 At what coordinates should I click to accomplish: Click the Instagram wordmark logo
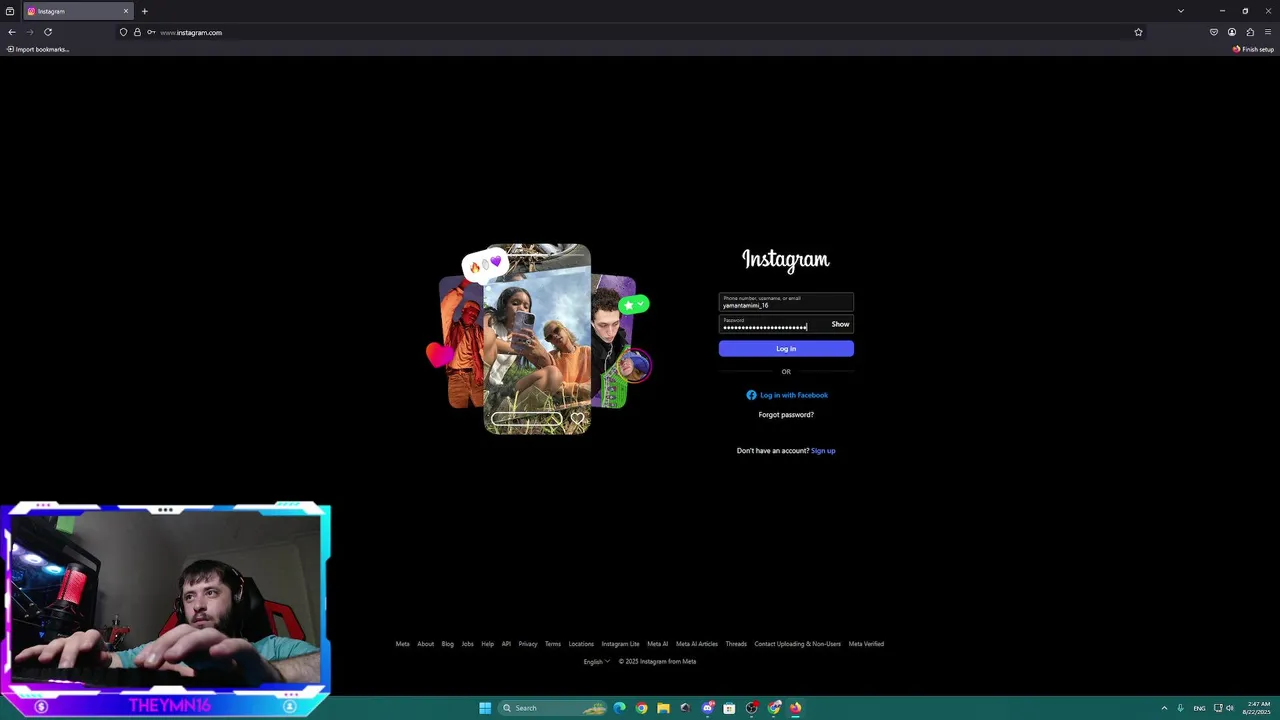coord(786,260)
